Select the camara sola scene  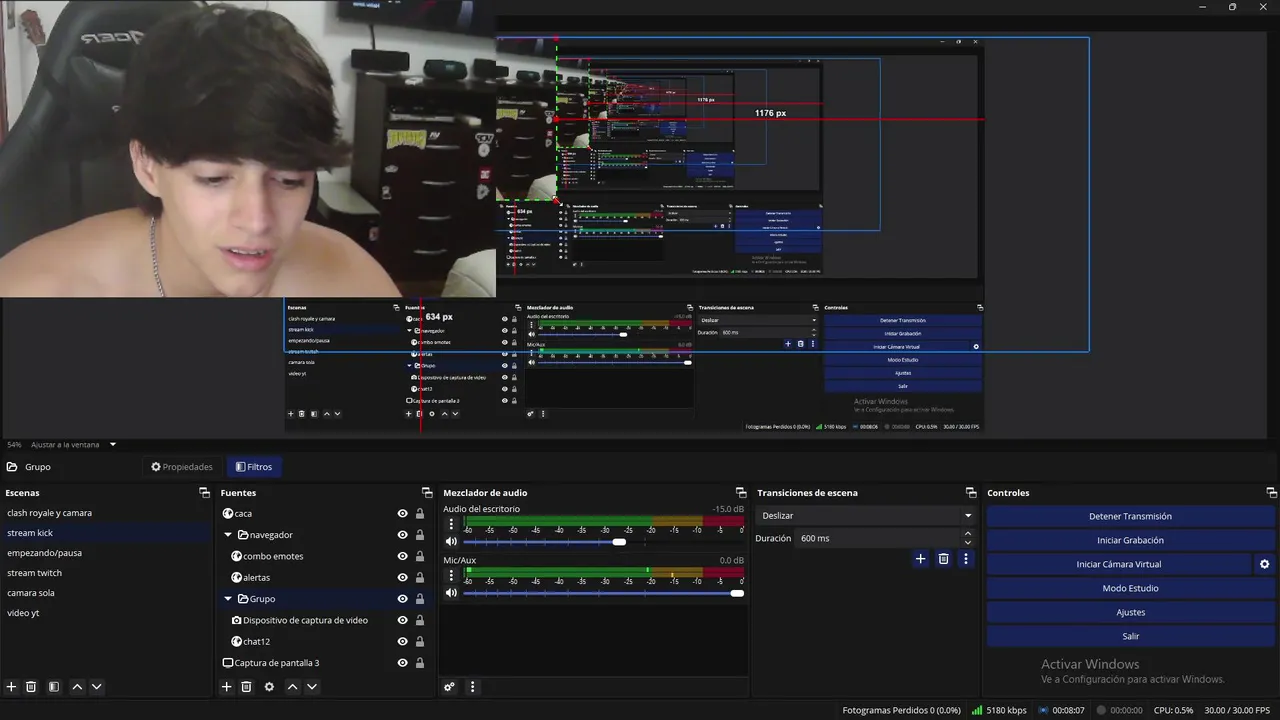coord(107,593)
